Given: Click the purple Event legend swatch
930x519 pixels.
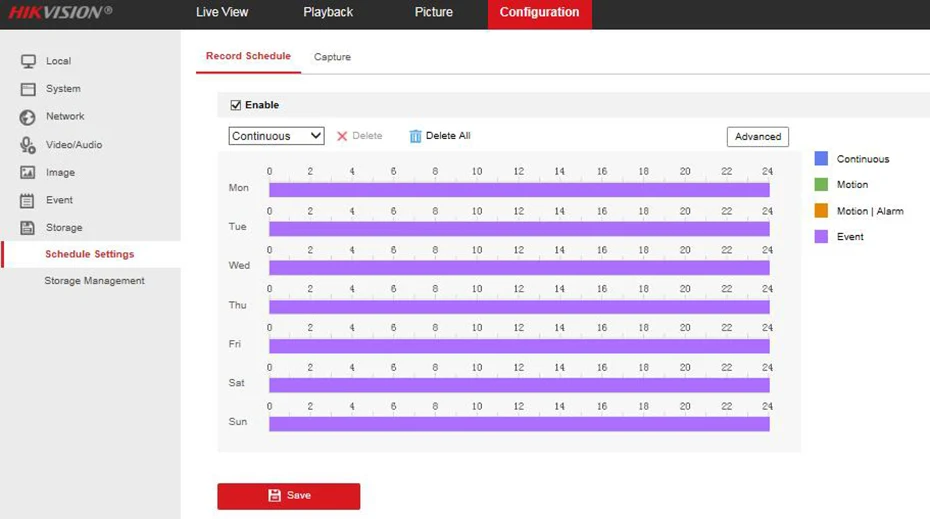Looking at the screenshot, I should (x=821, y=237).
